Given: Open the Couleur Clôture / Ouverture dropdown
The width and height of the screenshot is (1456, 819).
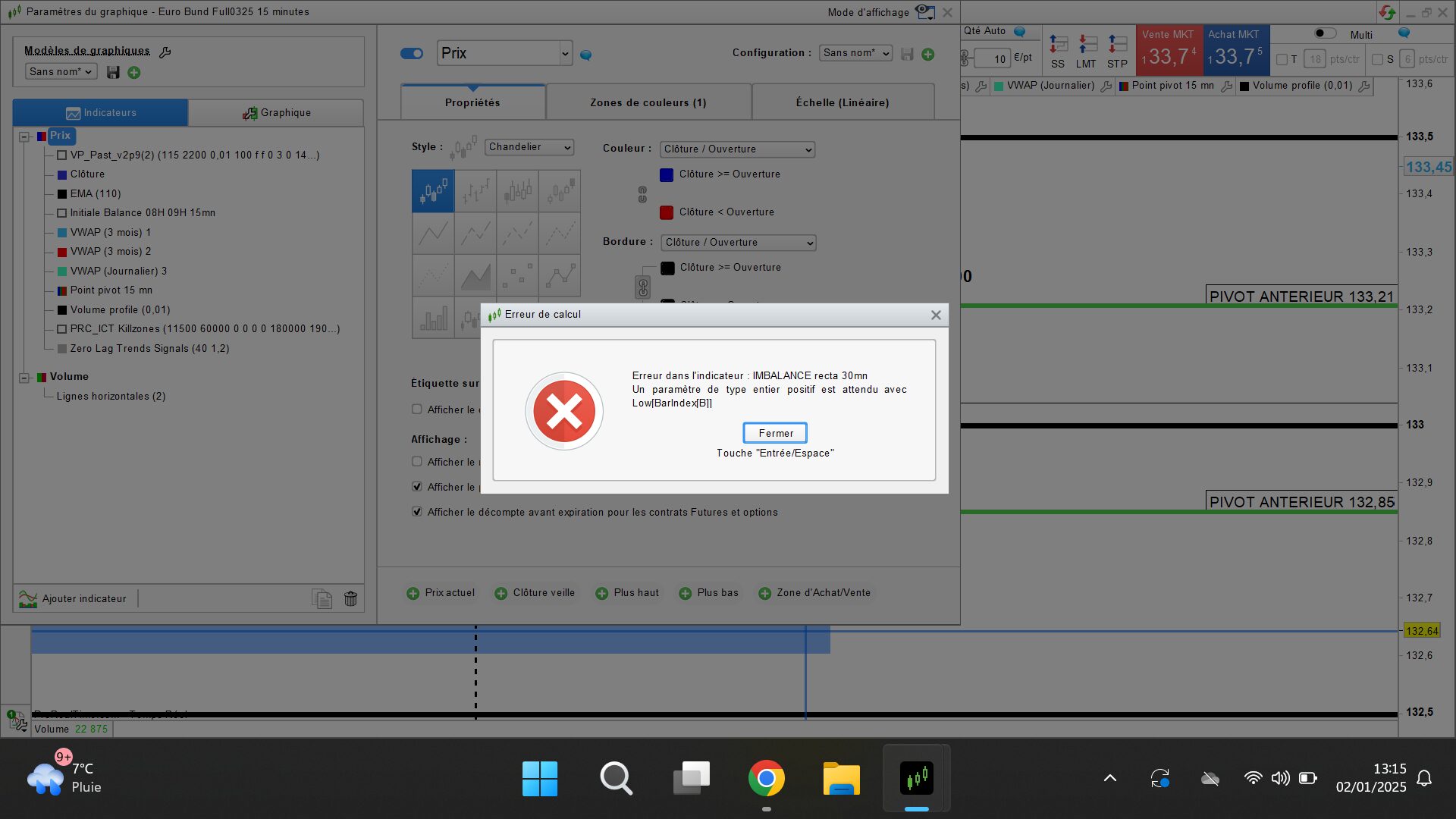Looking at the screenshot, I should 737,149.
